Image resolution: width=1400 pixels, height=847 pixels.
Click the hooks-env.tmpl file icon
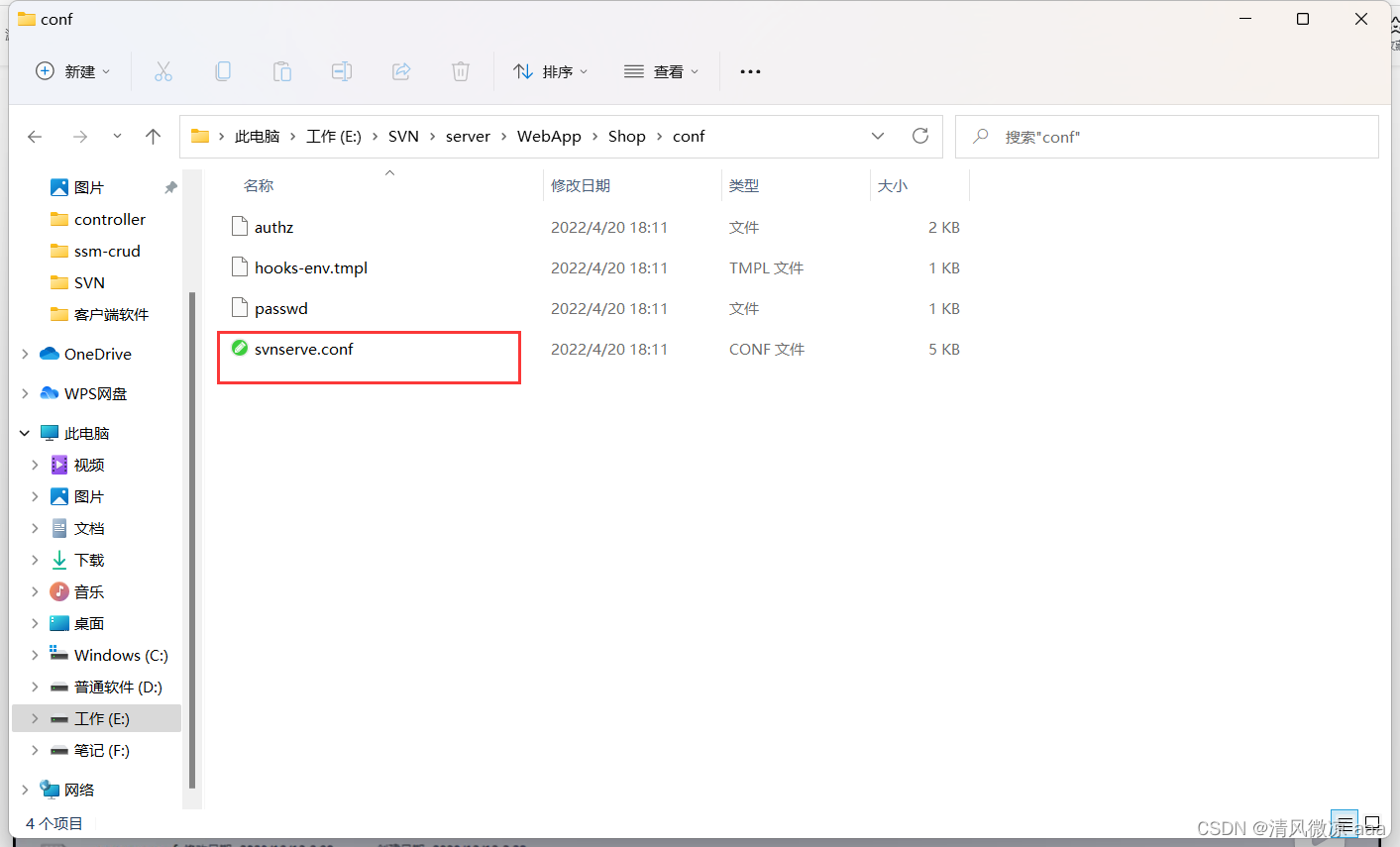[239, 267]
